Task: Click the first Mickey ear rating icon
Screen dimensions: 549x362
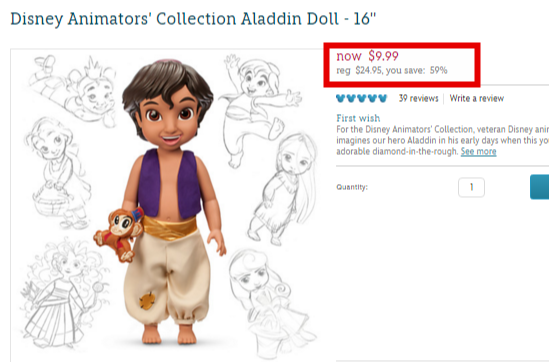Action: 341,98
